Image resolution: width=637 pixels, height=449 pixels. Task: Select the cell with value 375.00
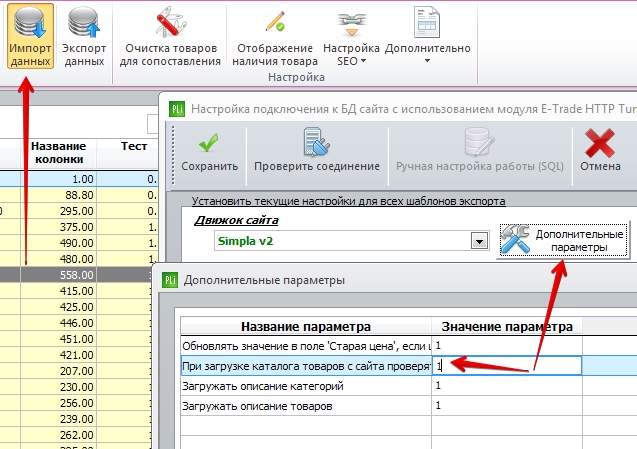(x=58, y=227)
